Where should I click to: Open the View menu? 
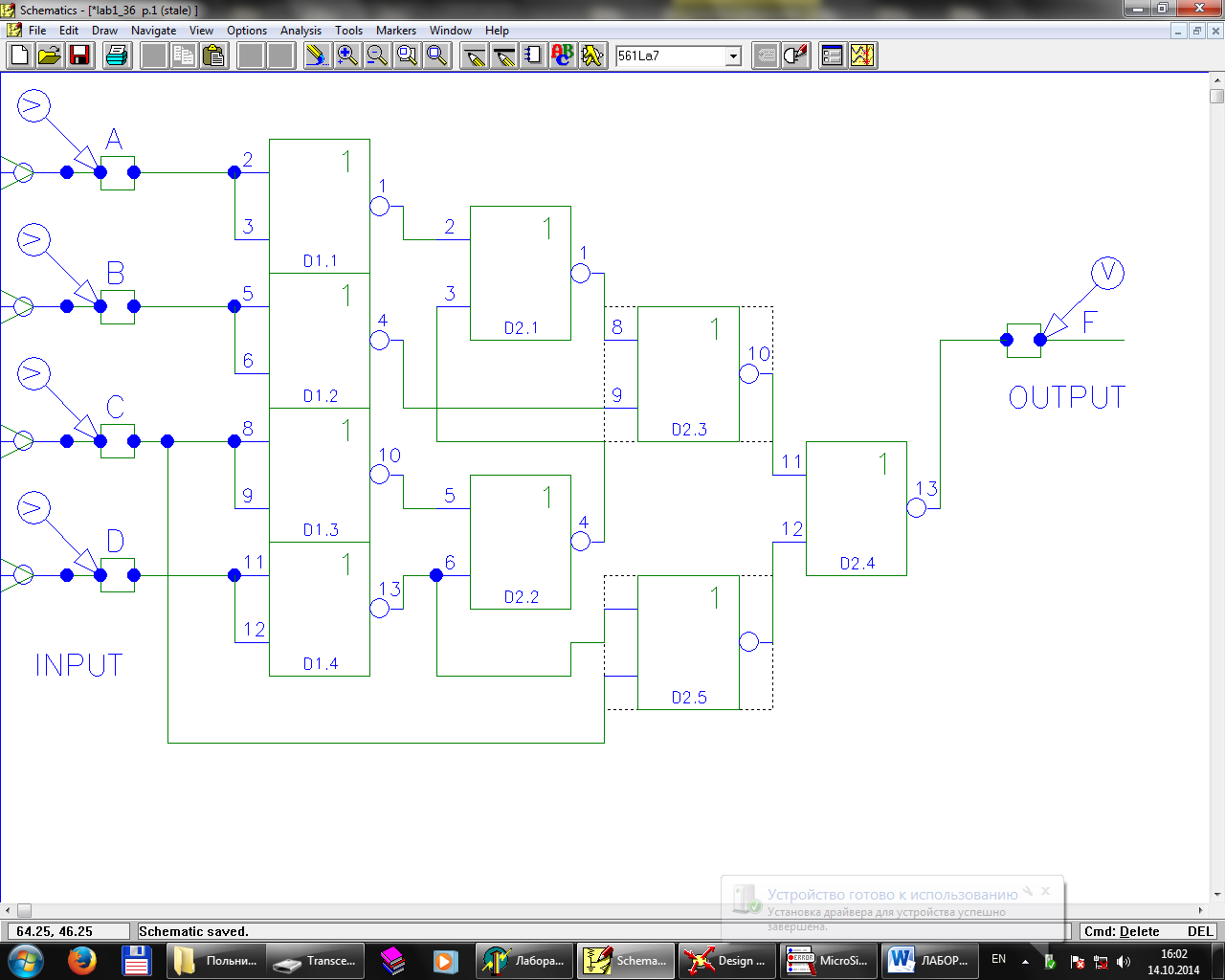pos(201,31)
